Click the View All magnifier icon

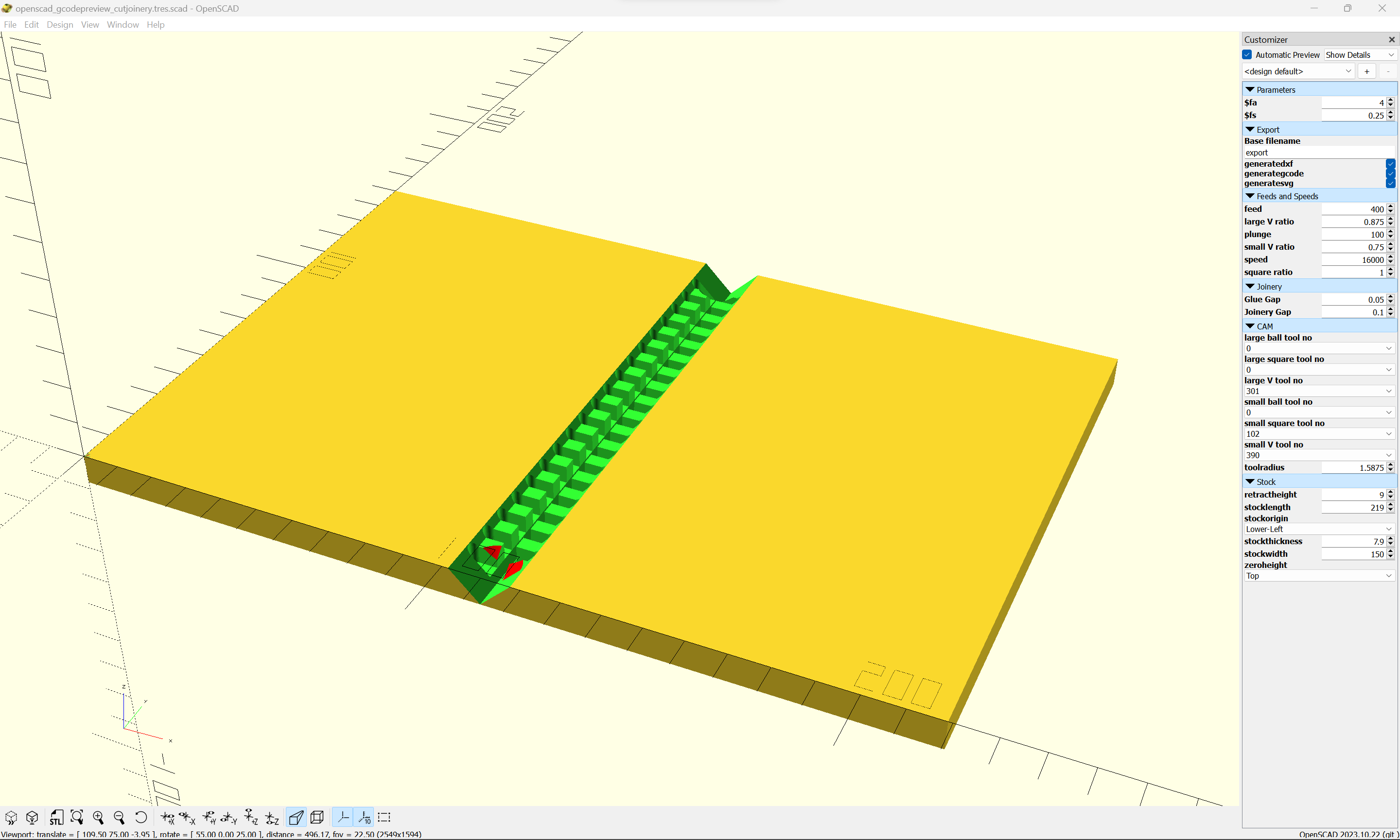pos(77,817)
